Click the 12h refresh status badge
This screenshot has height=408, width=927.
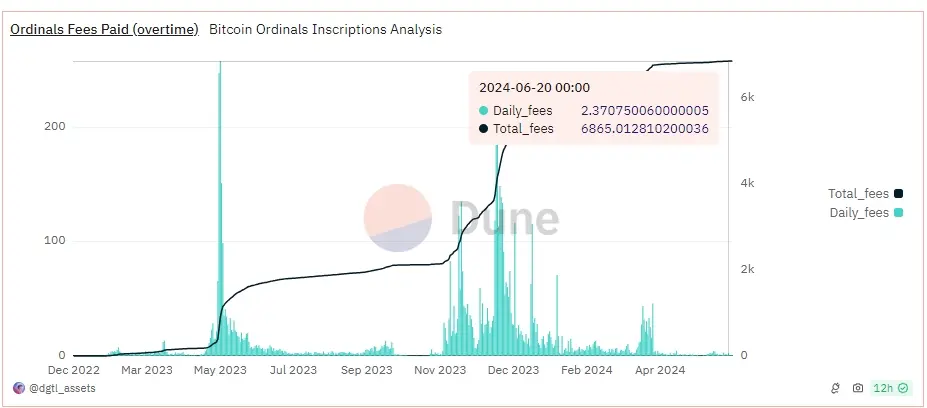tap(884, 388)
